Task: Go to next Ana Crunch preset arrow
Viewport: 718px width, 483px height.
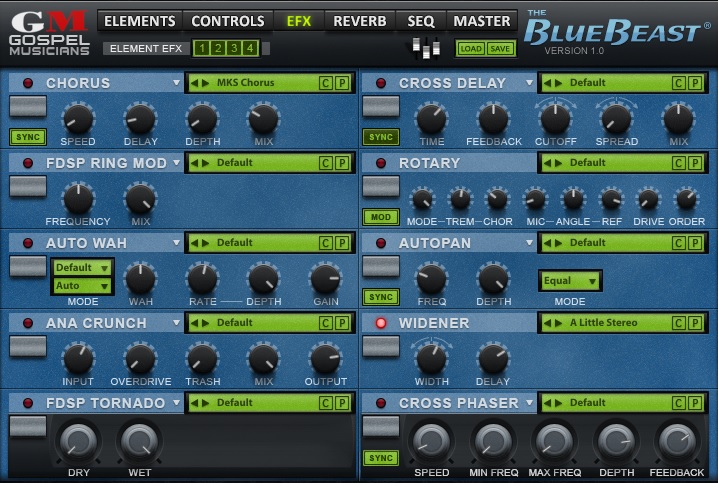Action: [x=206, y=323]
